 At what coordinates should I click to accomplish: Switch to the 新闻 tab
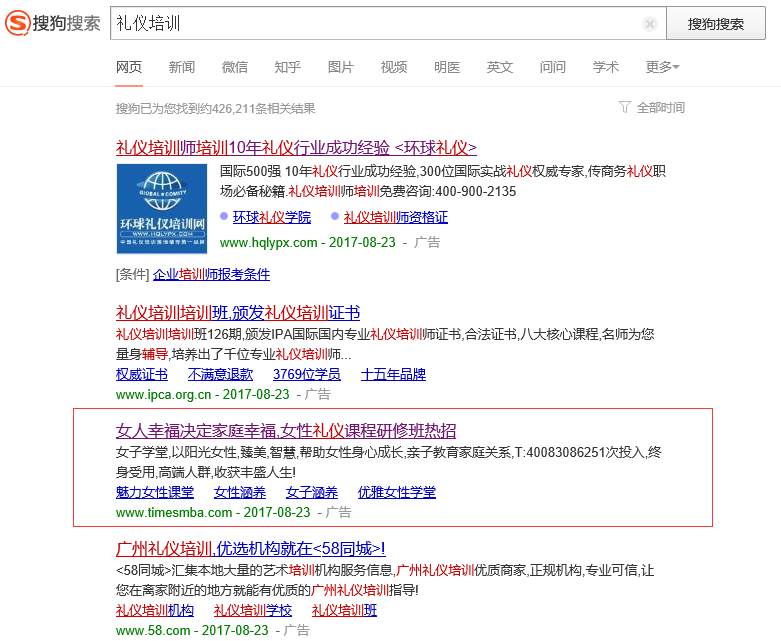(x=182, y=67)
